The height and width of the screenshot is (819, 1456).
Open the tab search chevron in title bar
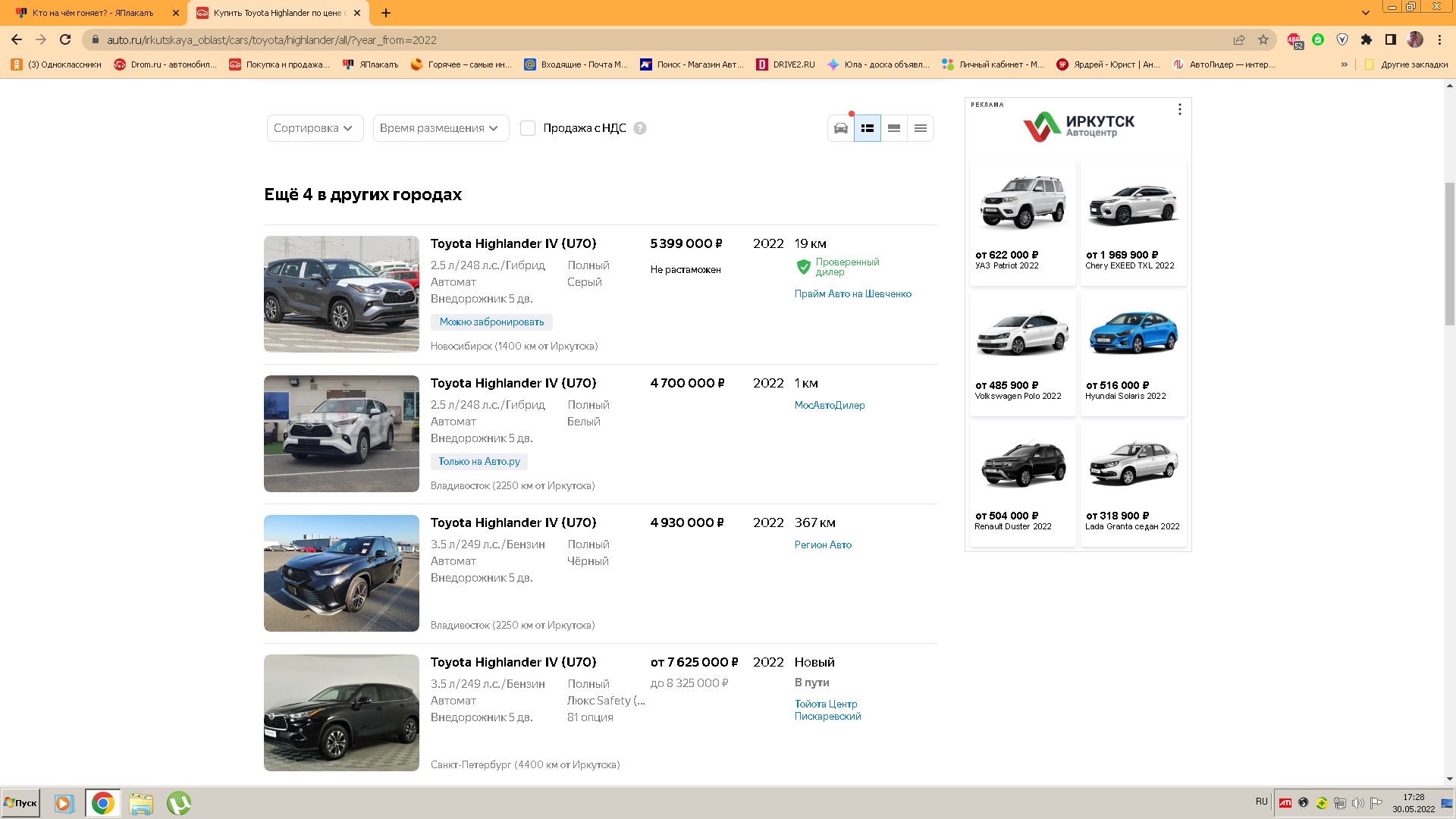coord(1366,13)
